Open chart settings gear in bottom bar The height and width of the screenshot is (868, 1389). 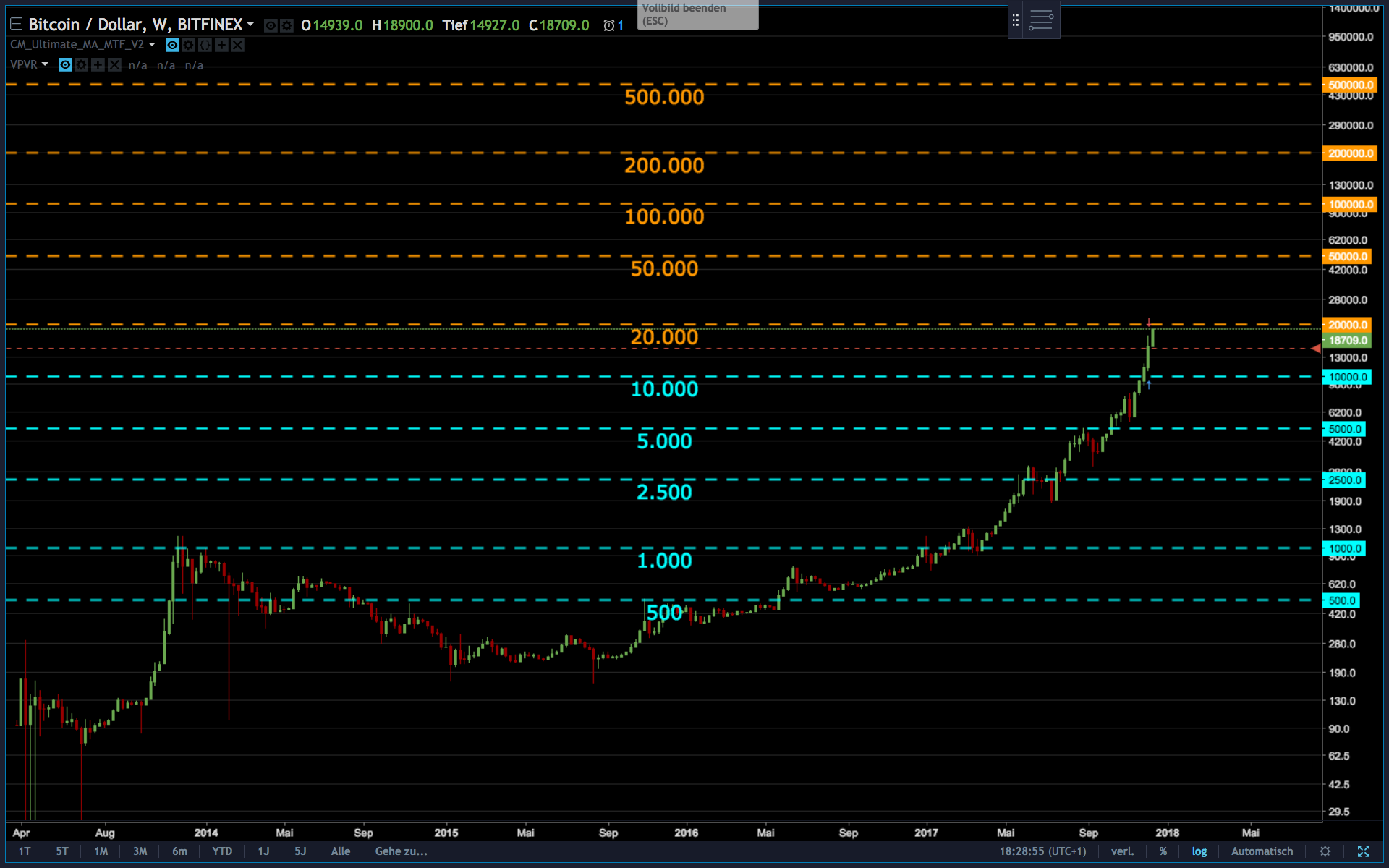pyautogui.click(x=1325, y=851)
